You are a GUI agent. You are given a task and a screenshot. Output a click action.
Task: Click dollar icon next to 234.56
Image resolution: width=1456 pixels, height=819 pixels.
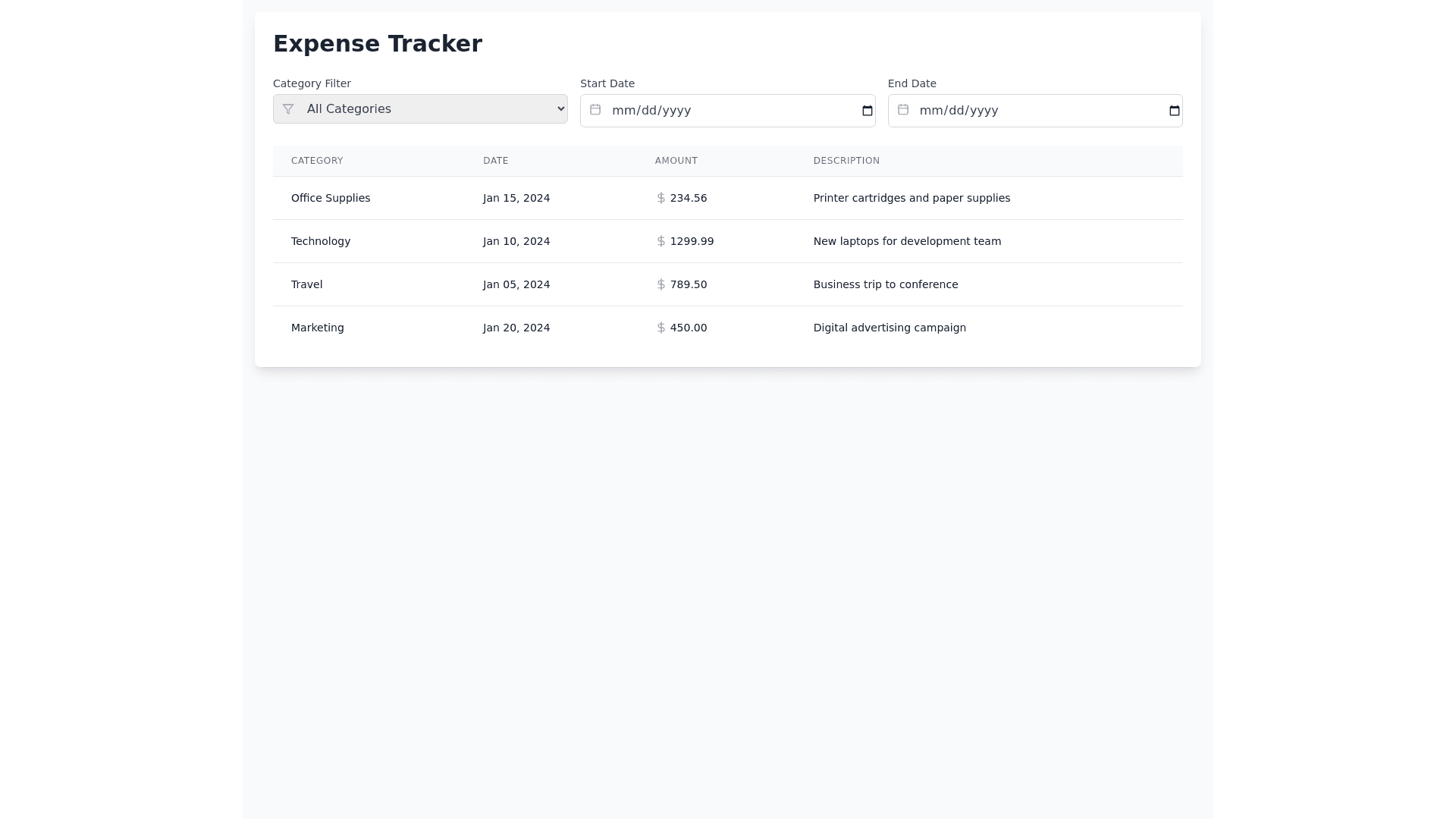(661, 198)
